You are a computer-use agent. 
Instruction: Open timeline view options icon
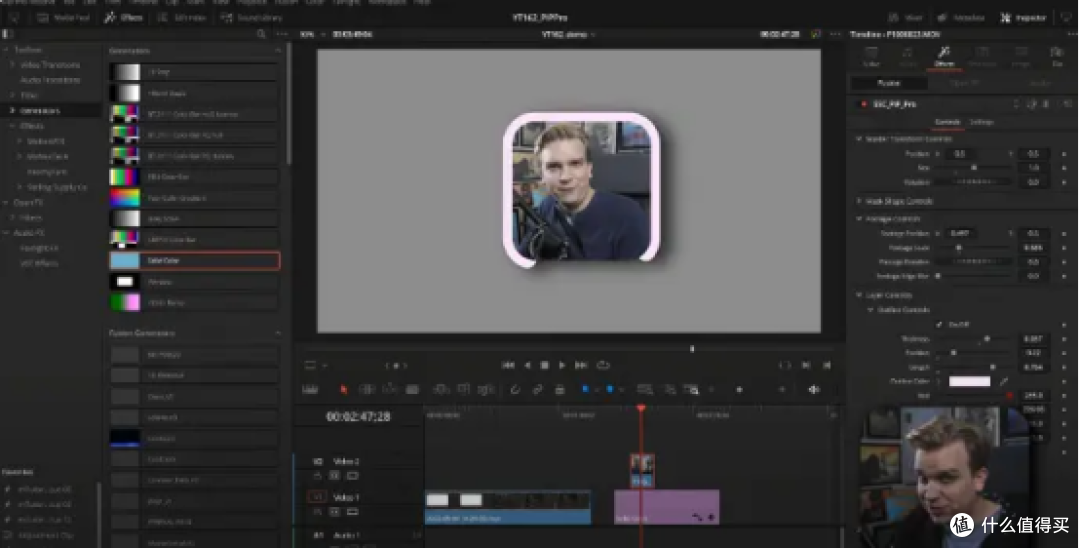(x=310, y=390)
